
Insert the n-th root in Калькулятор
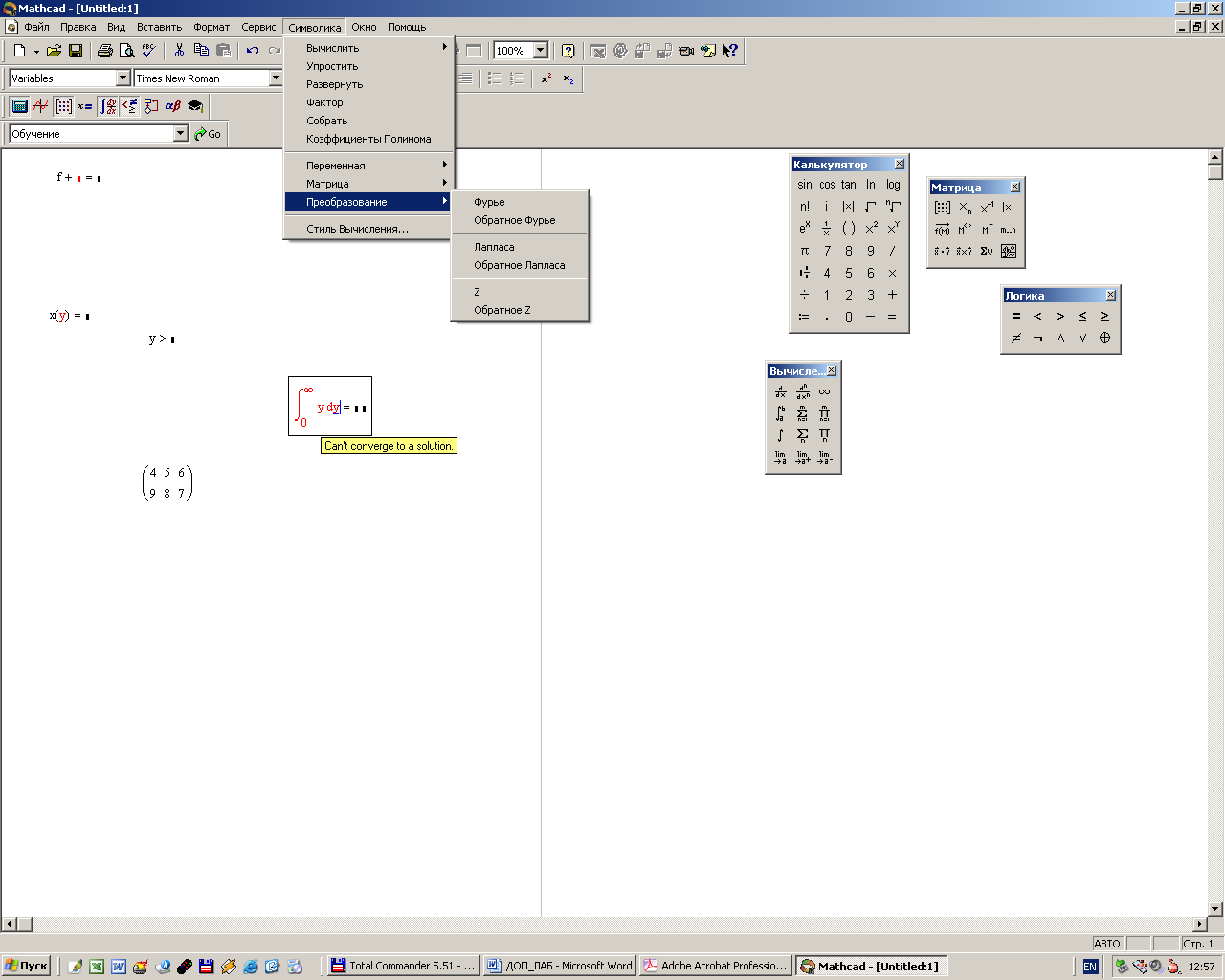893,206
